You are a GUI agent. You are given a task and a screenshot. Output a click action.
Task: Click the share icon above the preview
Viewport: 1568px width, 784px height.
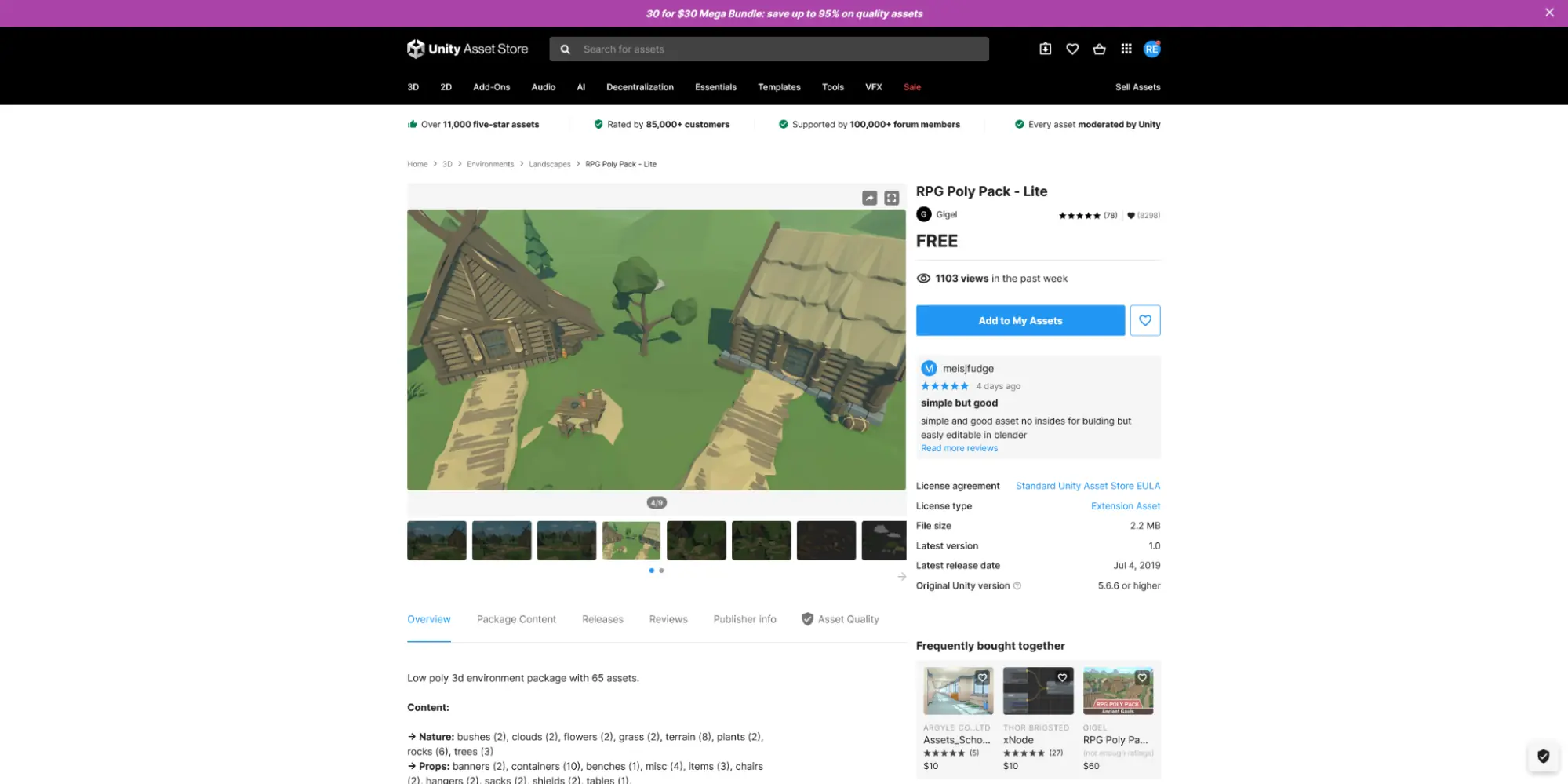(869, 198)
